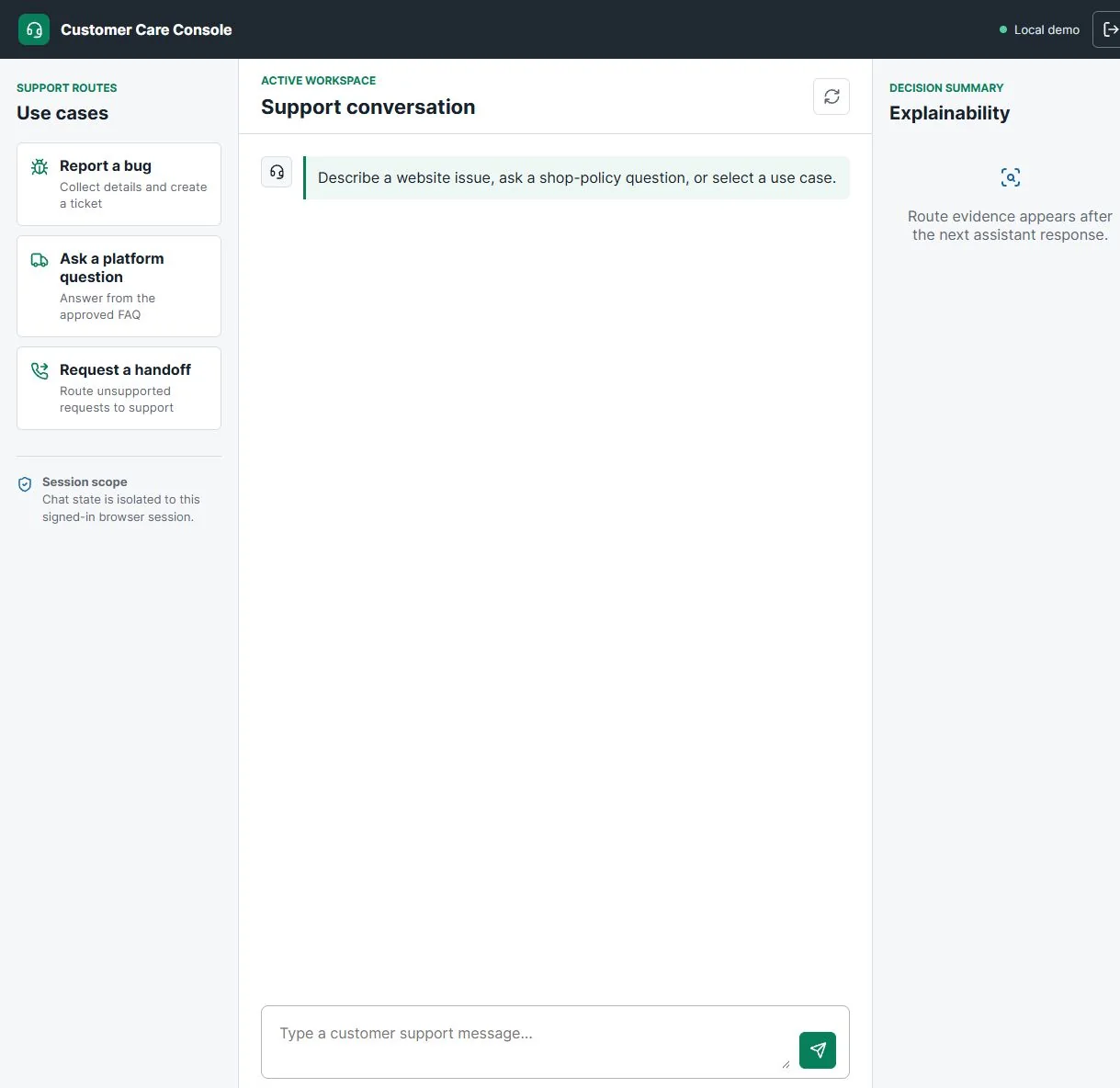Click the Session scope title
The width and height of the screenshot is (1120, 1088).
(x=85, y=482)
